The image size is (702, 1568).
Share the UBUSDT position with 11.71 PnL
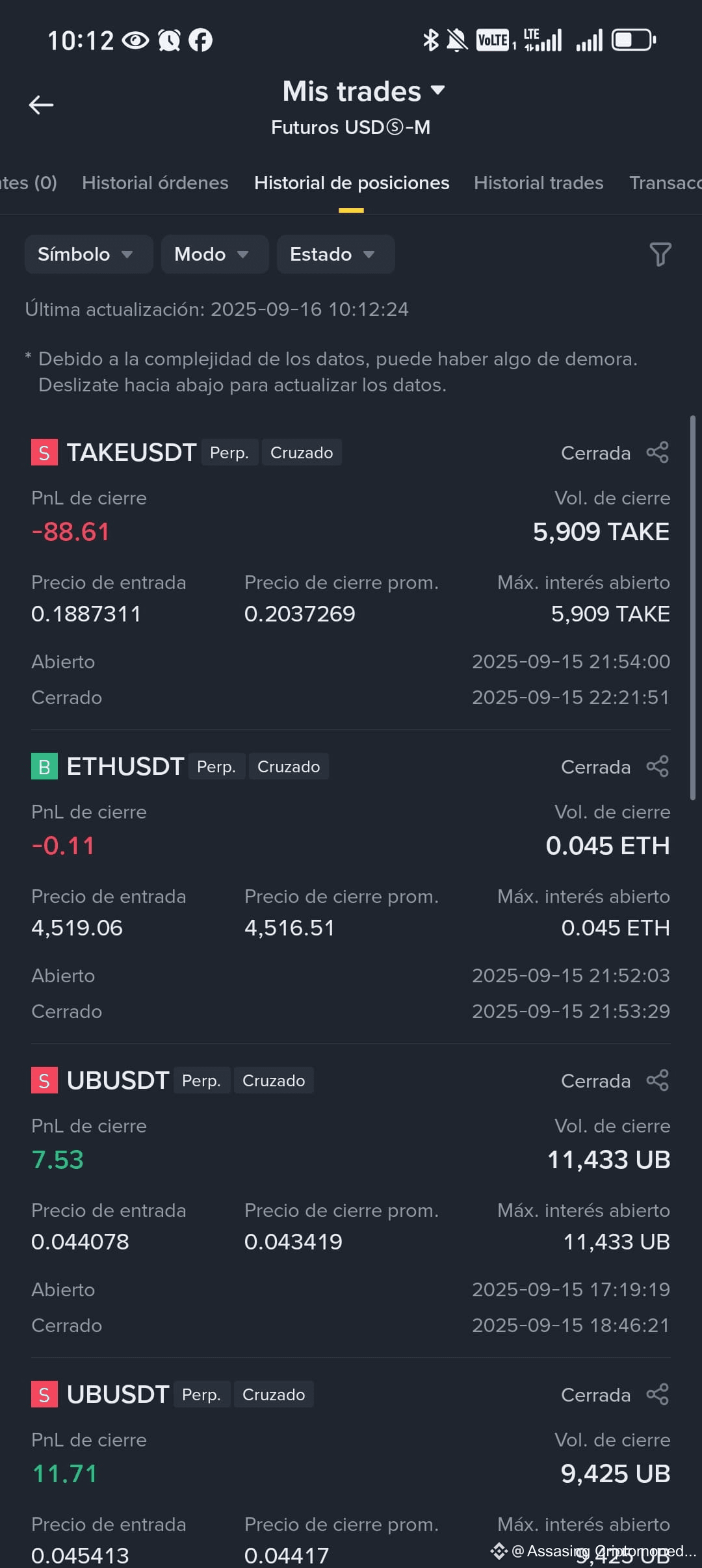click(658, 1394)
